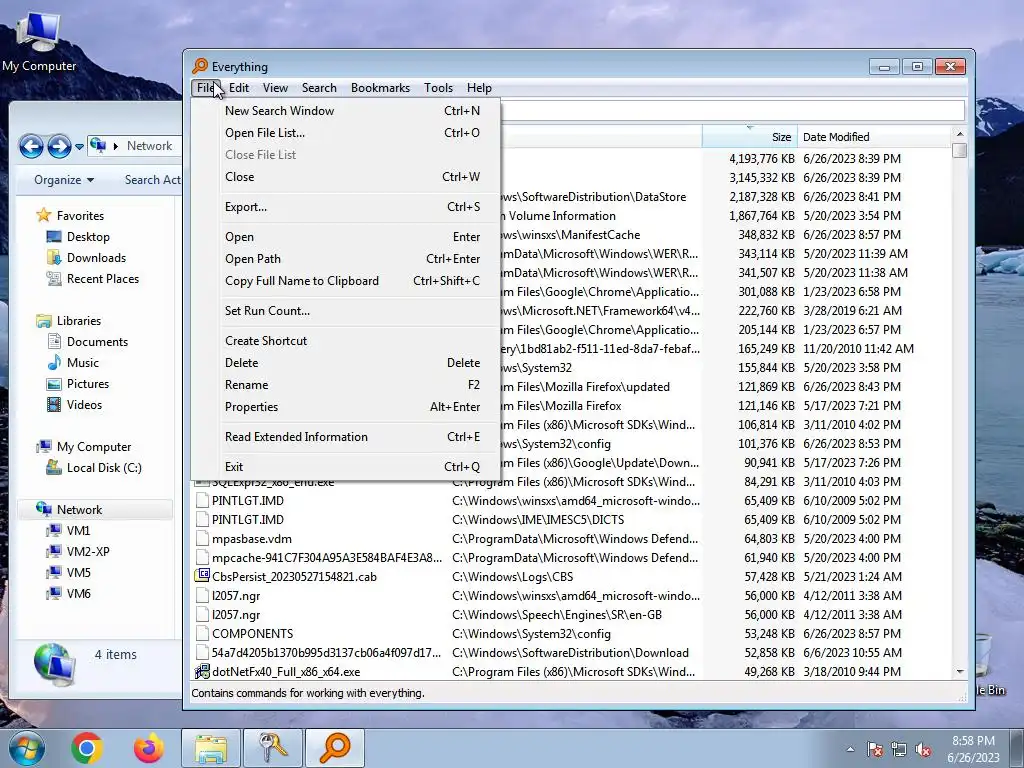Select Local Disk (C:) in sidebar
This screenshot has height=768, width=1024.
click(94, 468)
